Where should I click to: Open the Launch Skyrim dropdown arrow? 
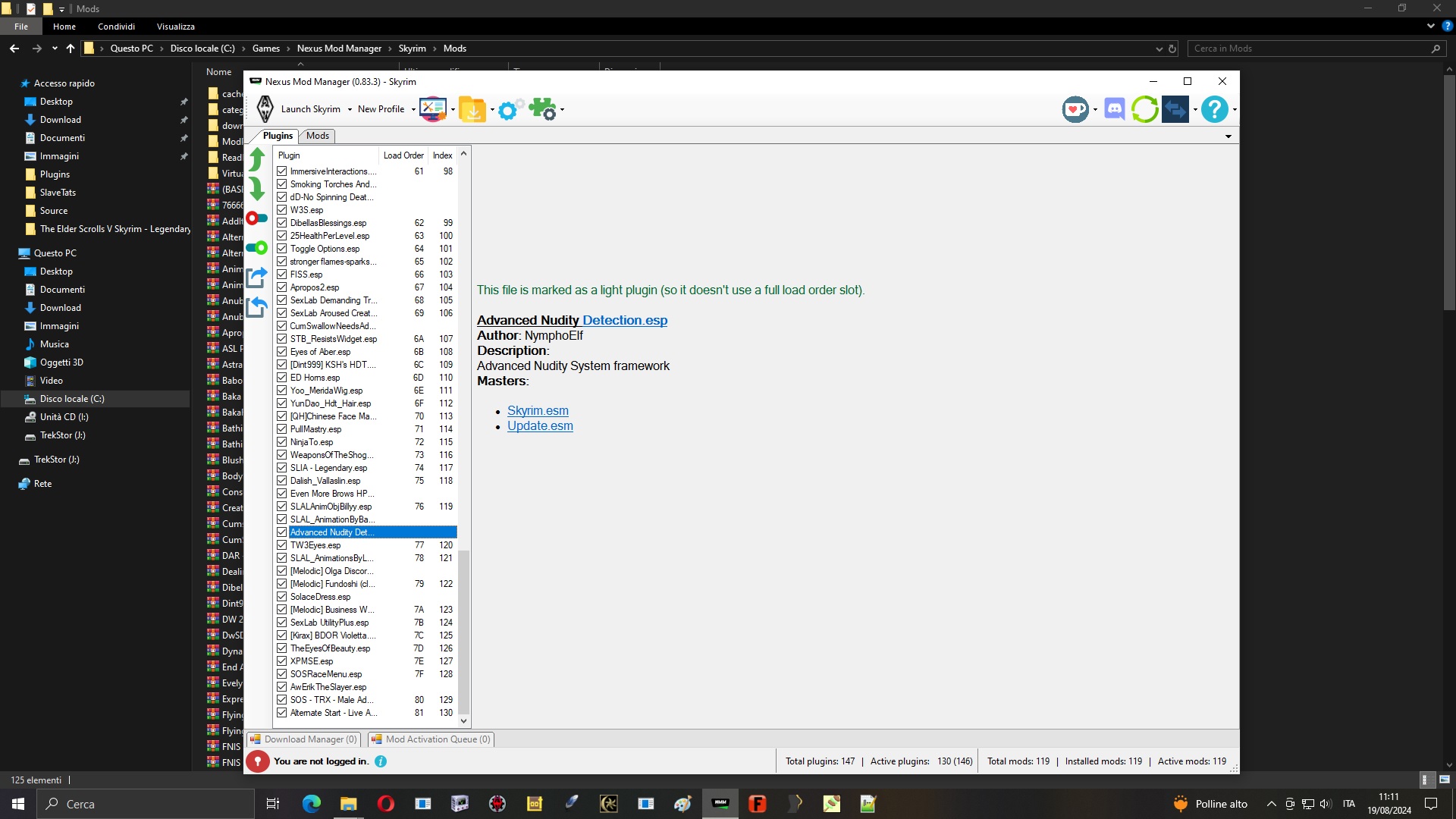[x=350, y=110]
